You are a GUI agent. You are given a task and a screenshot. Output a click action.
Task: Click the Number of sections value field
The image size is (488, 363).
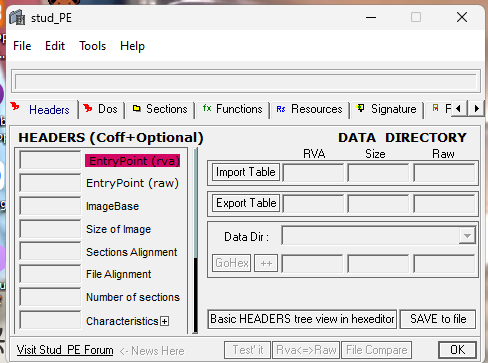click(x=50, y=297)
